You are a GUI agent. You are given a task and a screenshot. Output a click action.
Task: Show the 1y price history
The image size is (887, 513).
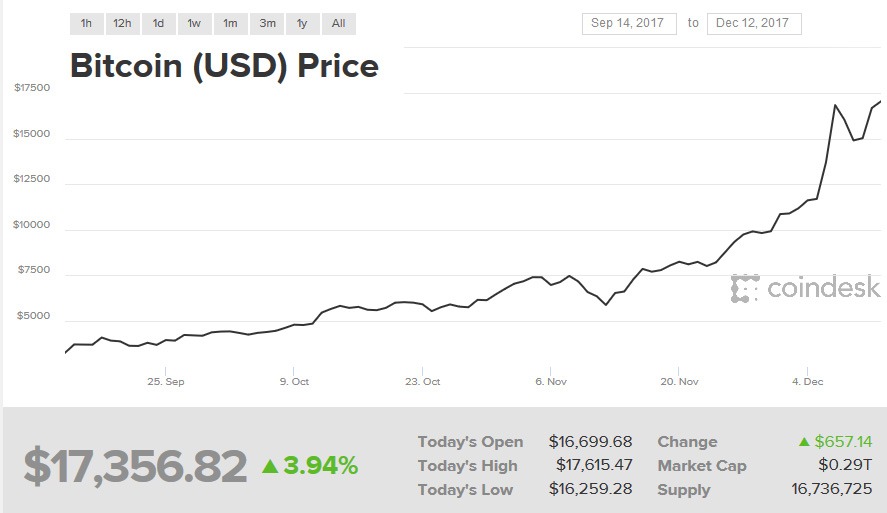[302, 23]
